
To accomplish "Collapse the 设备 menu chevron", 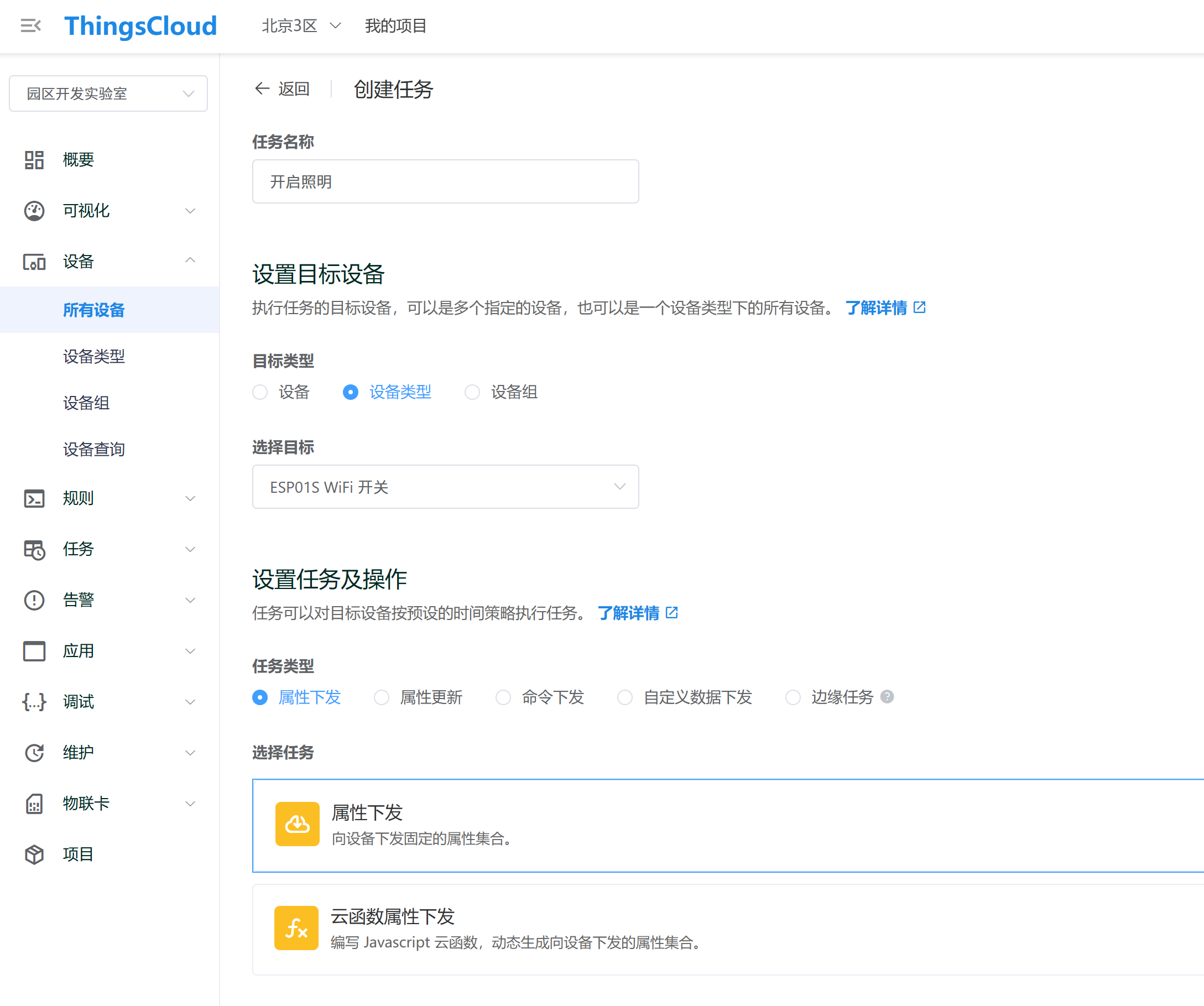I will coord(190,261).
